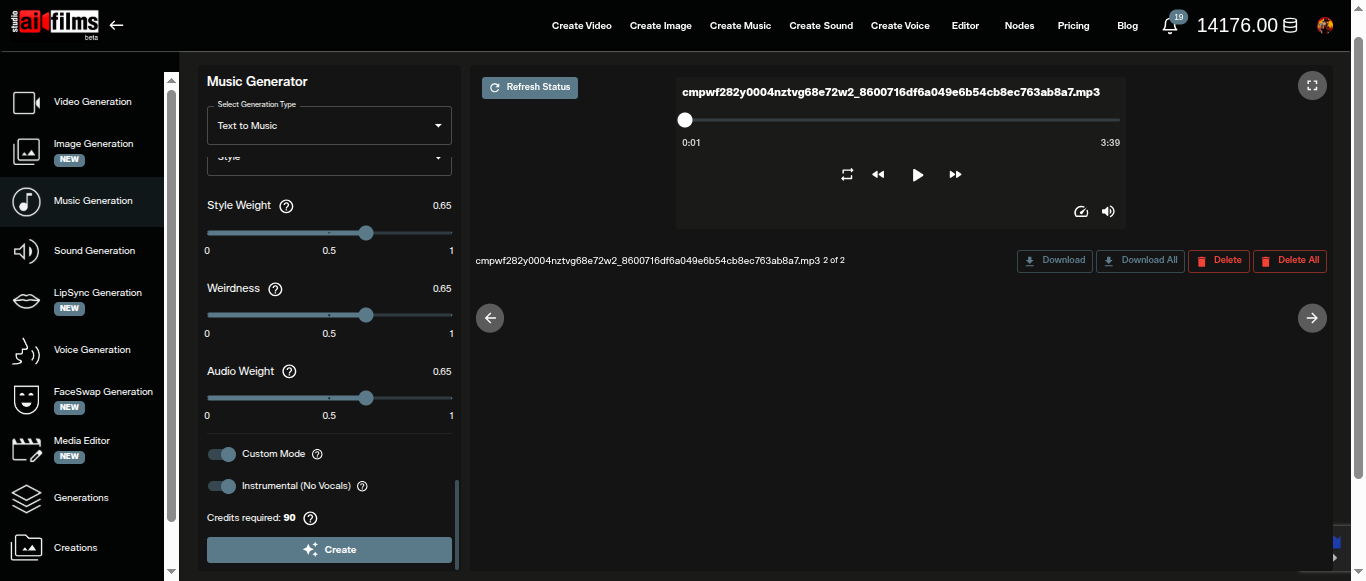
Task: Click the left sidebar scrollbar
Action: [x=171, y=305]
